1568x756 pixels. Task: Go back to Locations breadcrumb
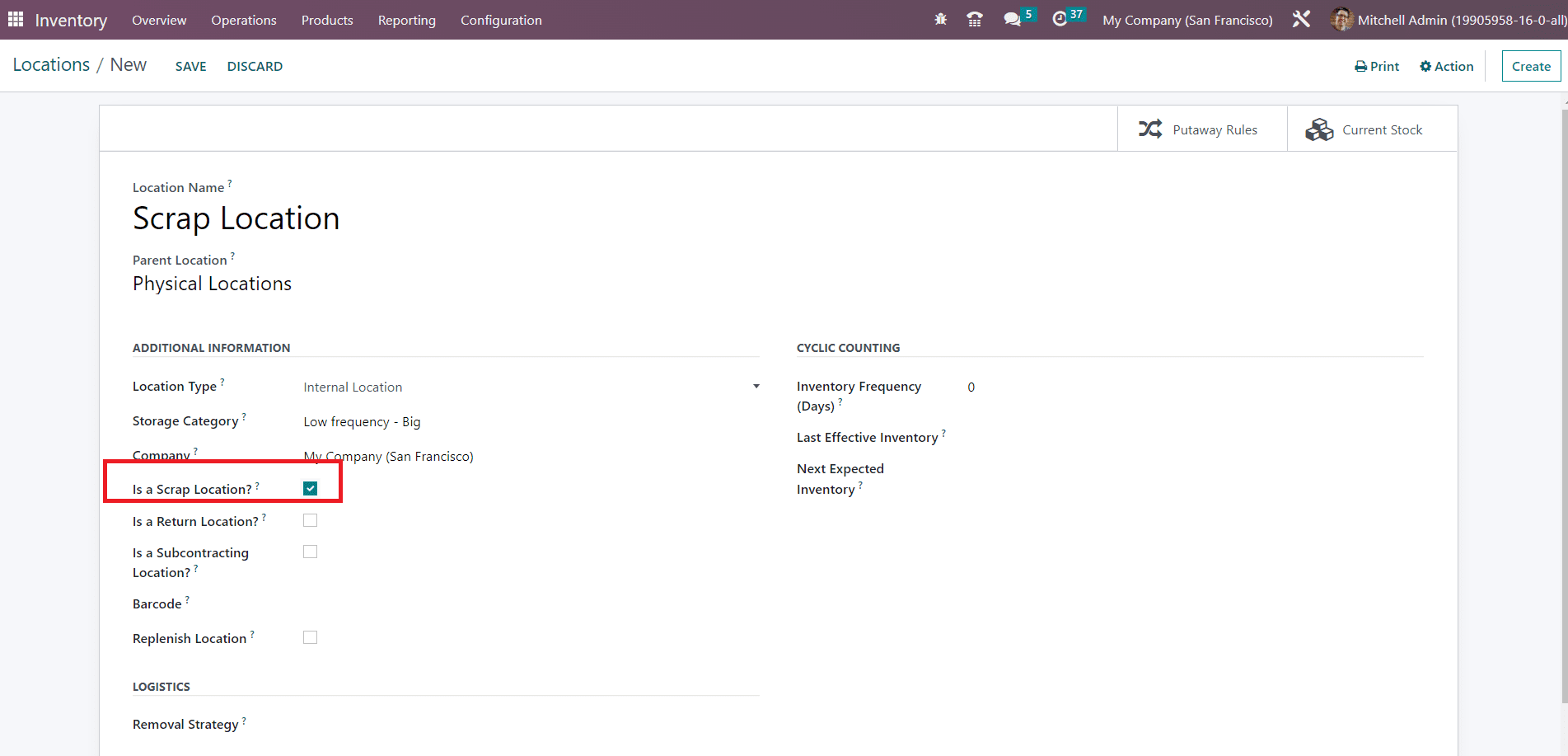[x=51, y=65]
